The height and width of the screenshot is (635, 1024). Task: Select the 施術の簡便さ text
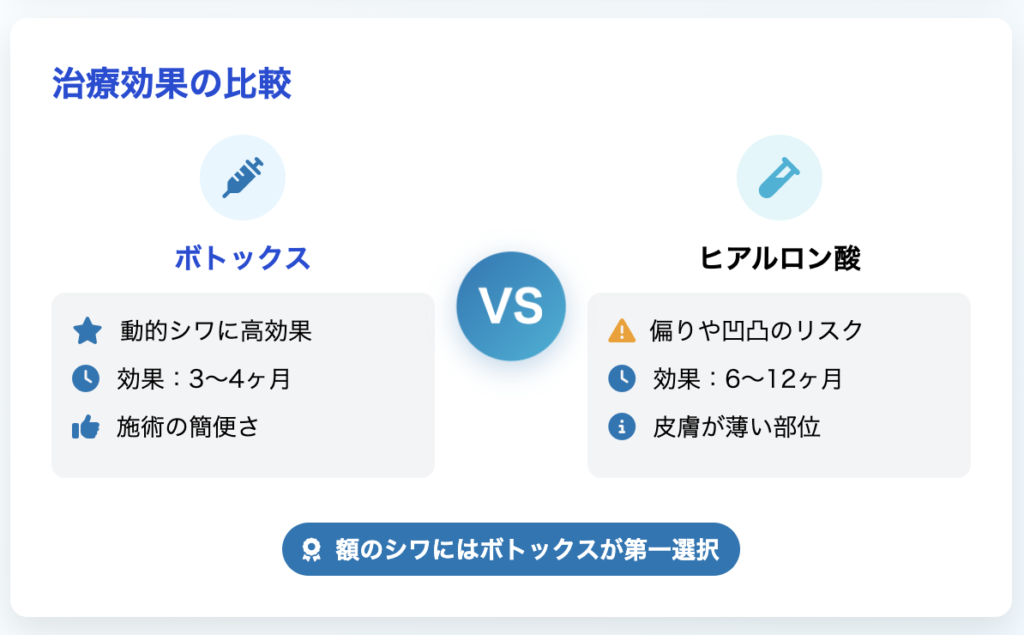pos(188,427)
